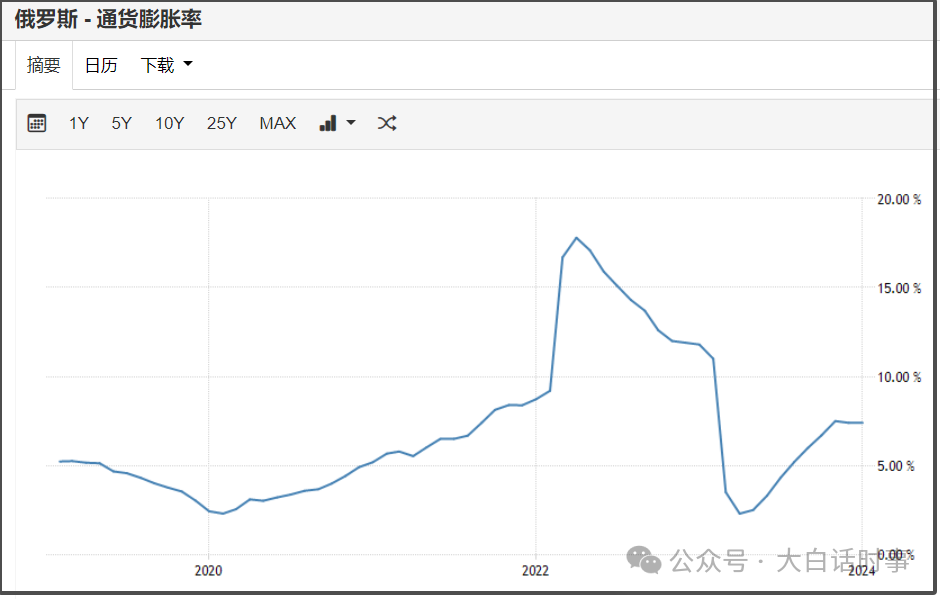This screenshot has width=940, height=599.
Task: Click the 20.00 % axis label
Action: [x=899, y=200]
